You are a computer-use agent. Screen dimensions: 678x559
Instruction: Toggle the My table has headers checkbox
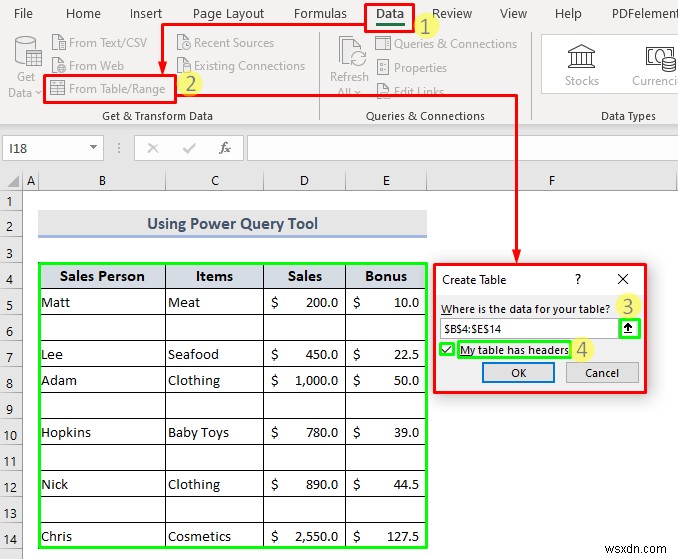point(447,349)
